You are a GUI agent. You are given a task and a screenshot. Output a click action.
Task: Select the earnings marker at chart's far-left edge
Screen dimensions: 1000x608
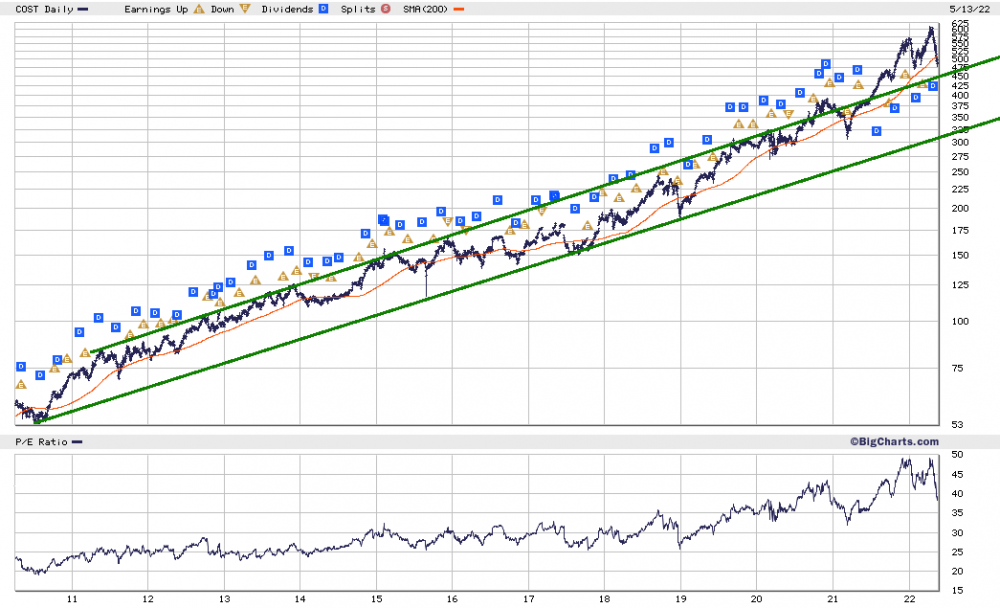tap(20, 385)
